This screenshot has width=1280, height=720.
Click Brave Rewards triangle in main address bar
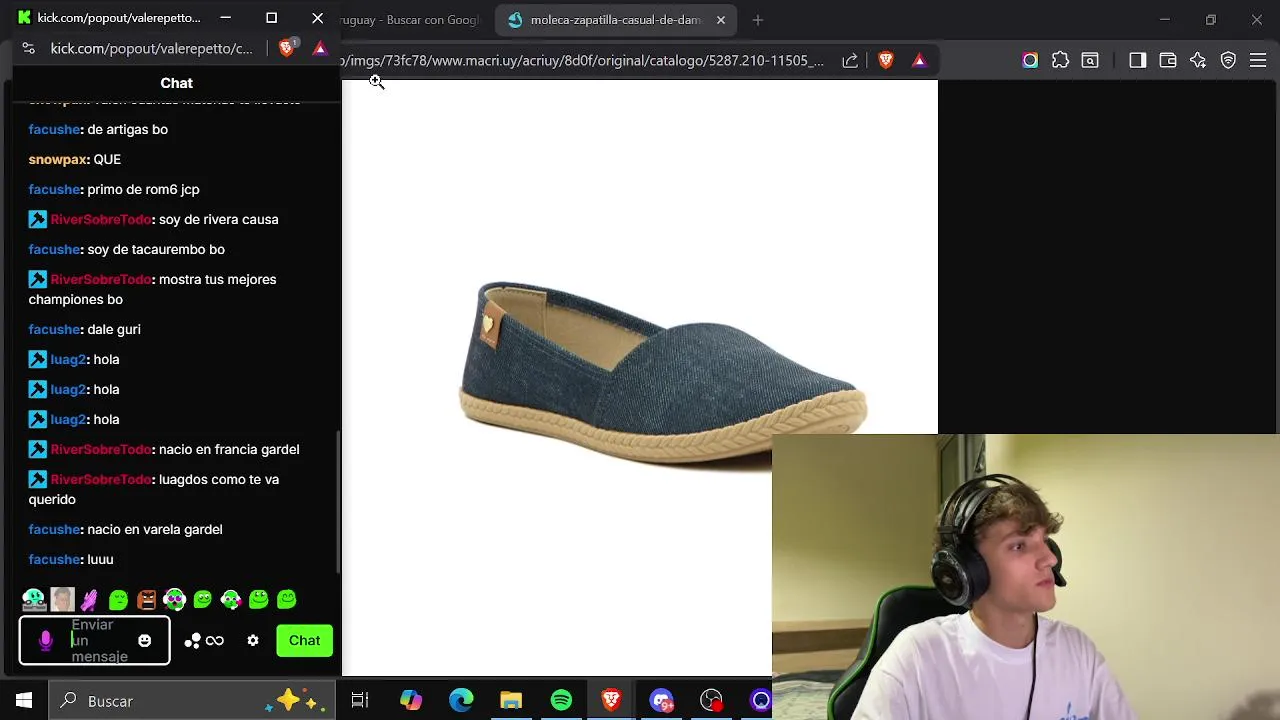[x=919, y=61]
